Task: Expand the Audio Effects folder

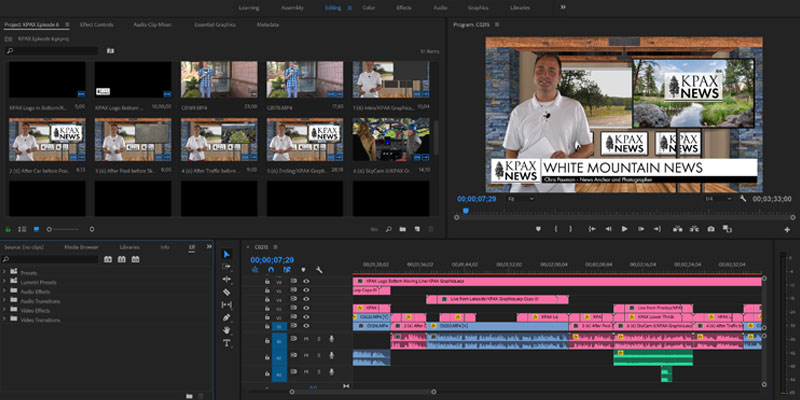Action: click(5, 291)
